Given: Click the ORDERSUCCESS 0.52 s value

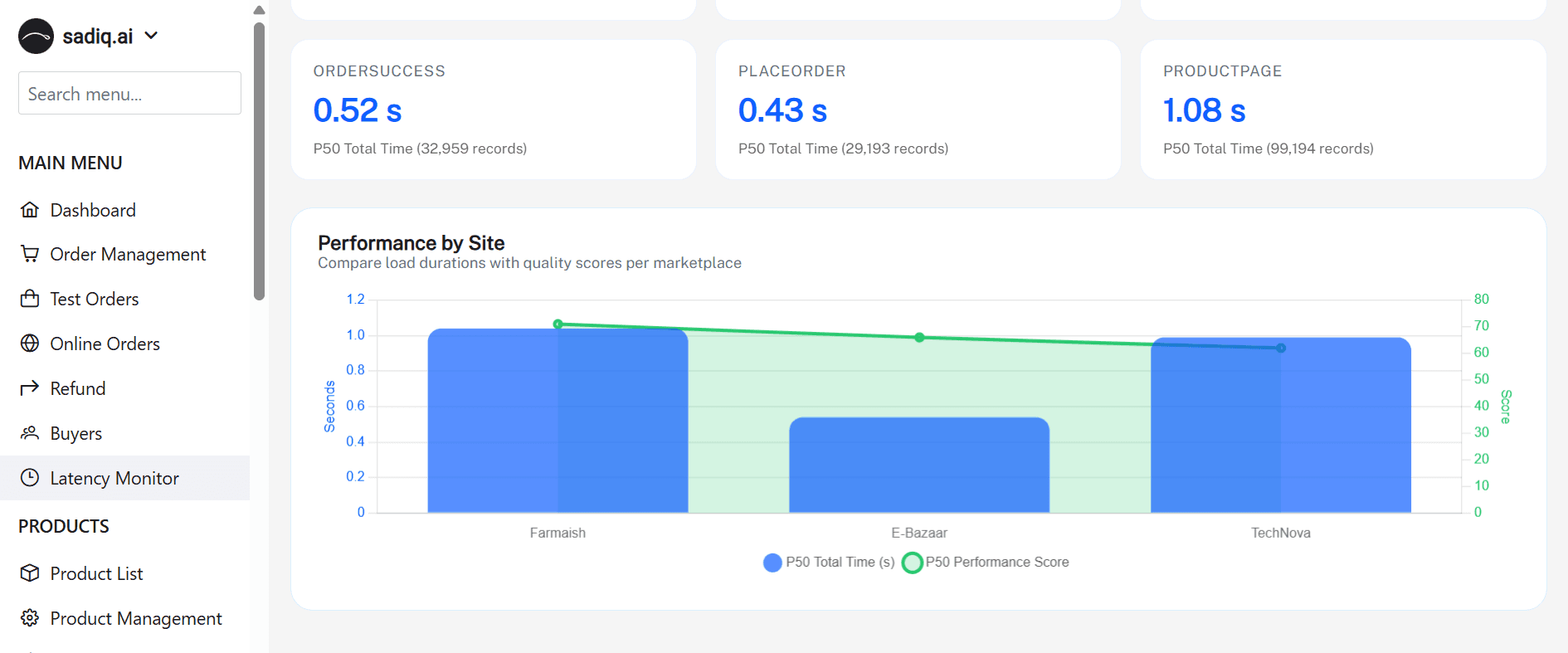Looking at the screenshot, I should pyautogui.click(x=358, y=110).
